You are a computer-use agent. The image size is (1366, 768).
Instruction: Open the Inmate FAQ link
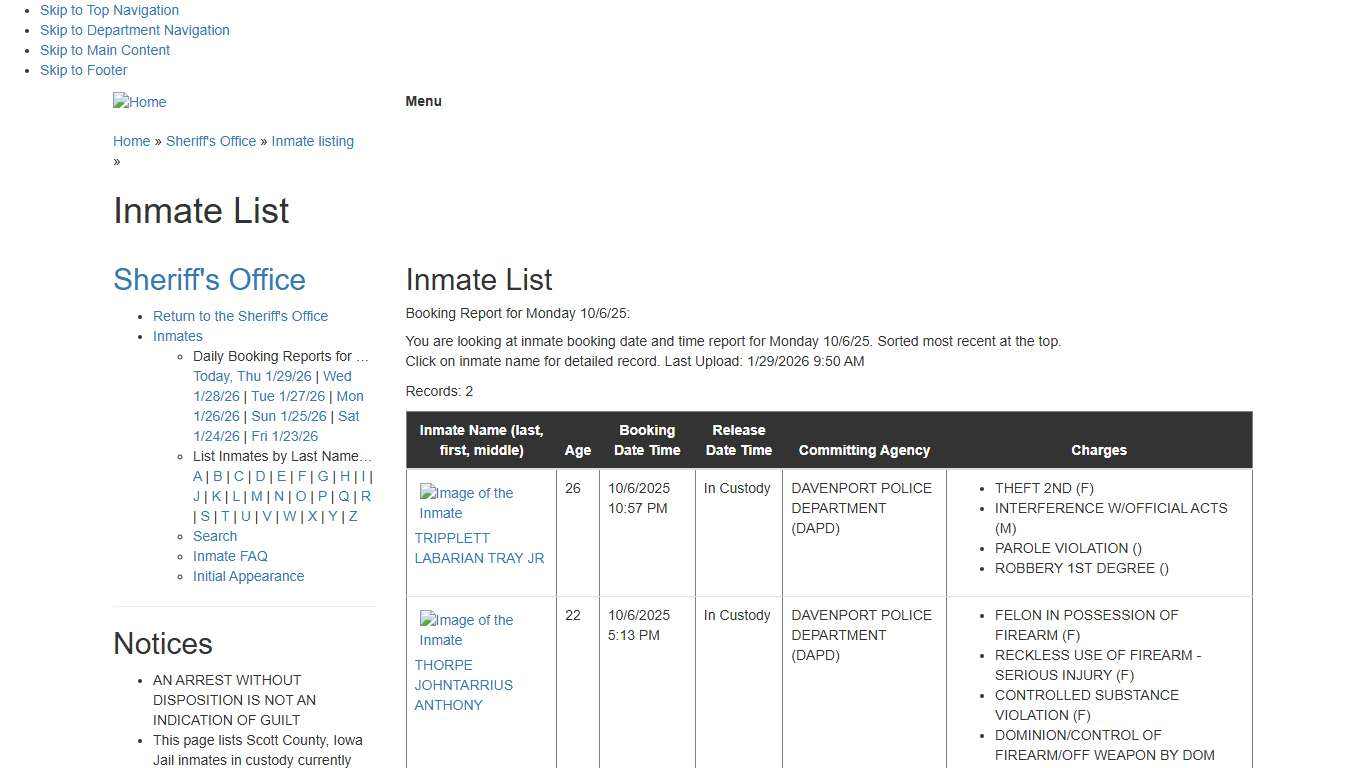click(x=230, y=556)
